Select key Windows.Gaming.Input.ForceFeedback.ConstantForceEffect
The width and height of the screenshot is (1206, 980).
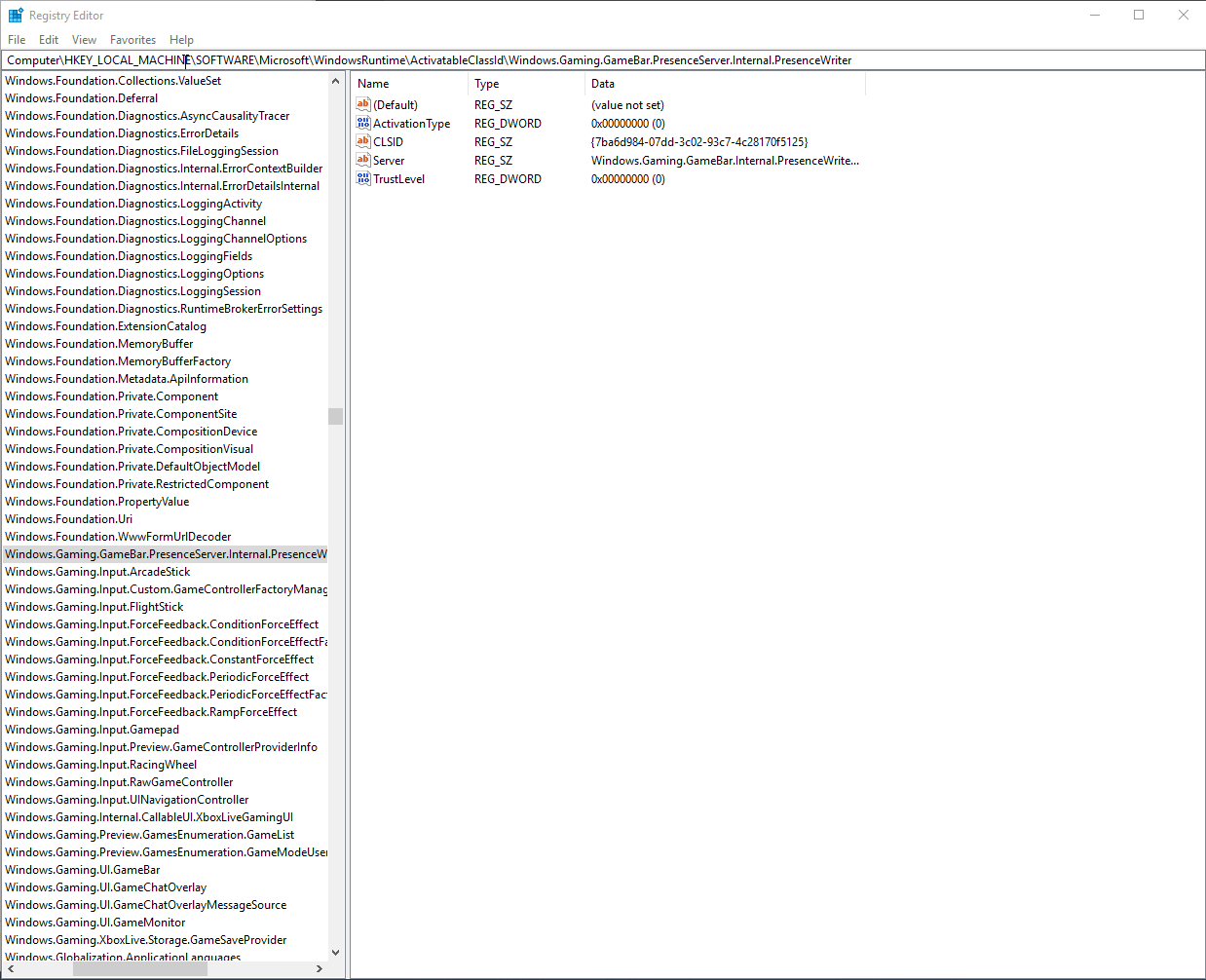point(160,660)
